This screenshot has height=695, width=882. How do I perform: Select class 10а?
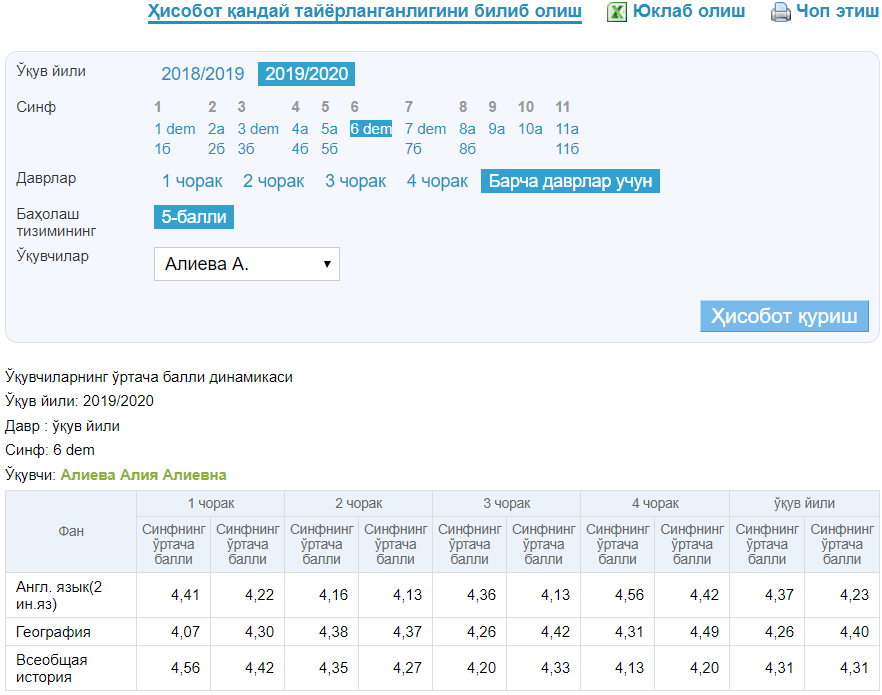[530, 129]
